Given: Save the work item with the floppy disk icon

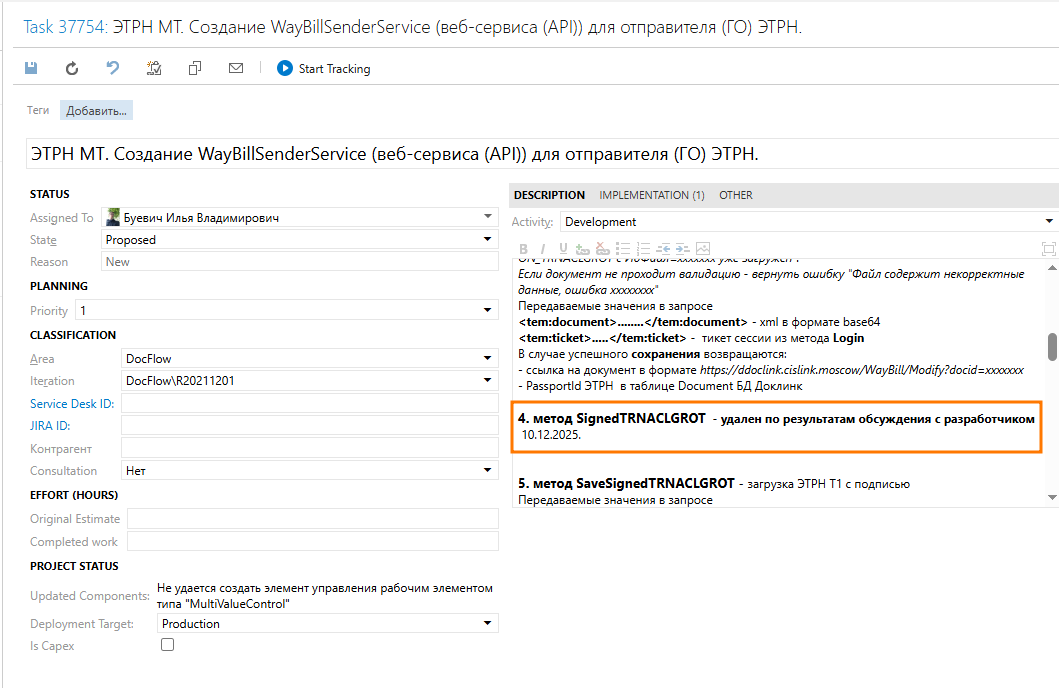Looking at the screenshot, I should 31,68.
